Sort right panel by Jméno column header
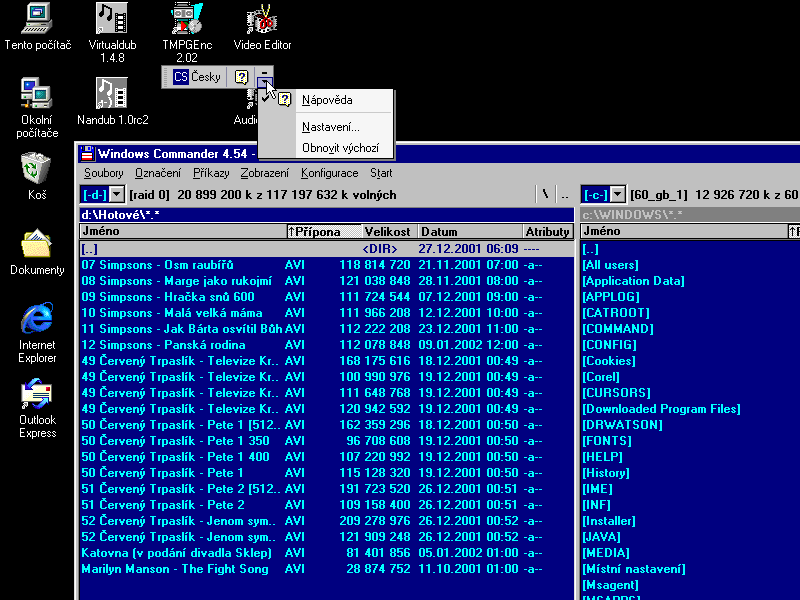This screenshot has height=600, width=800. [x=684, y=231]
